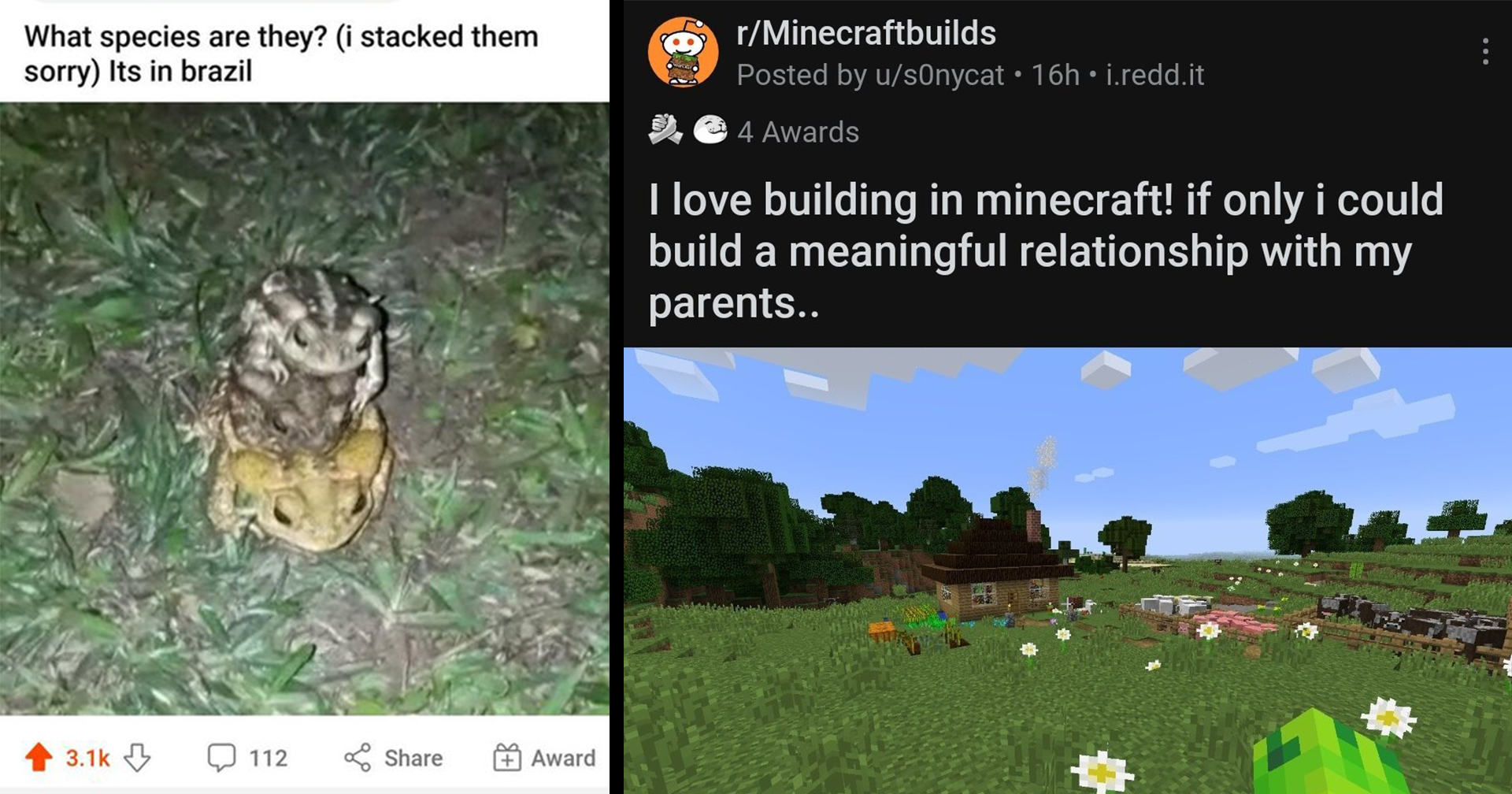The height and width of the screenshot is (794, 1512).
Task: Open the three-dot post options menu
Action: point(1485,52)
